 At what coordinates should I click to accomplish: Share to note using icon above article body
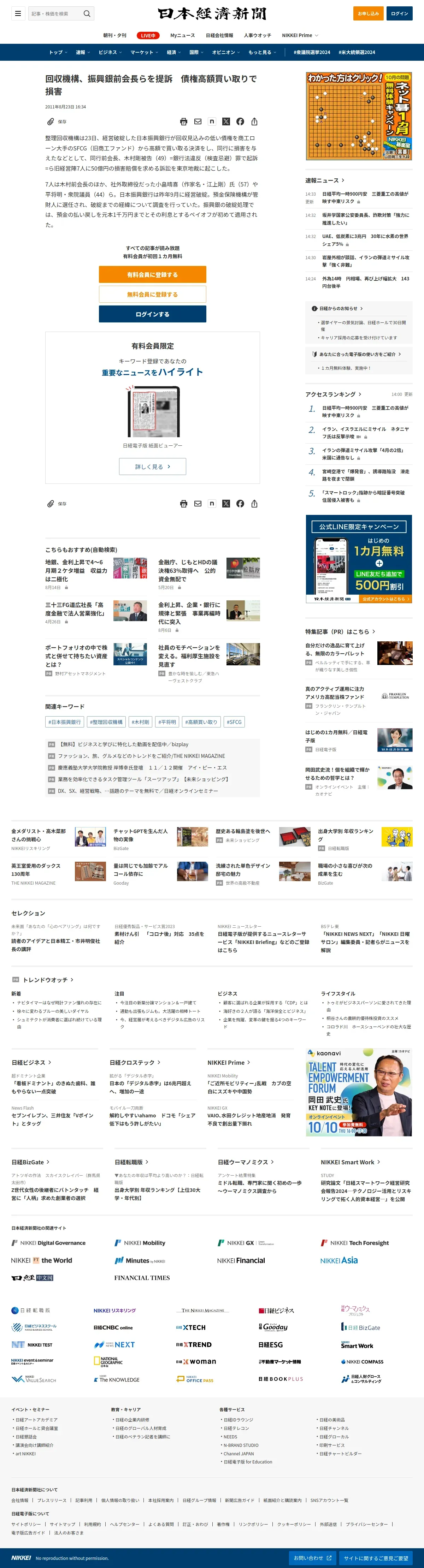pyautogui.click(x=212, y=122)
